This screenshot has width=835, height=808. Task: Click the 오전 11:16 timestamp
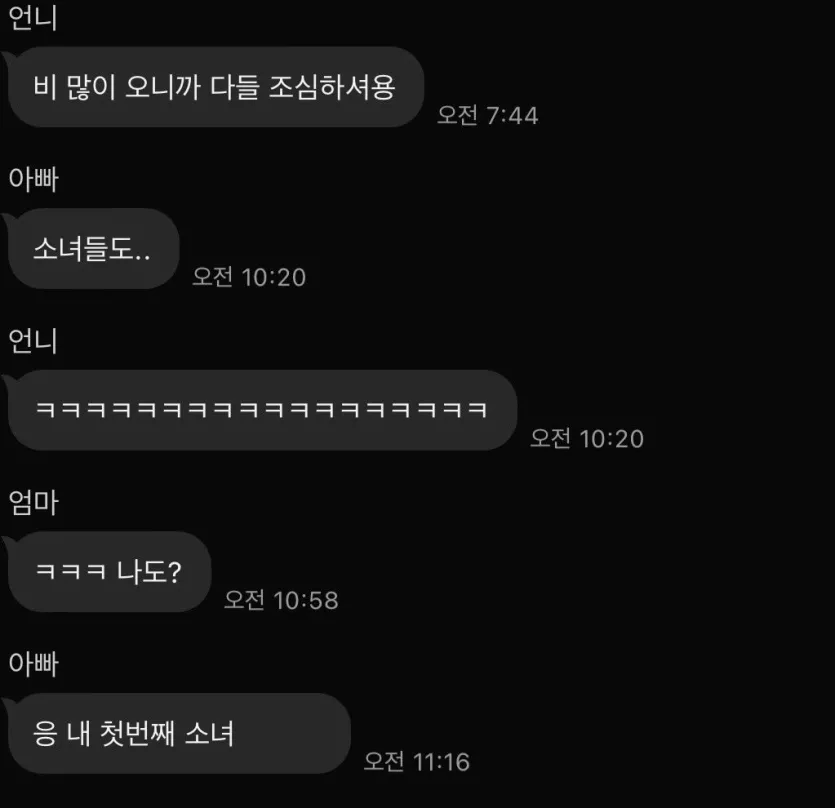(x=416, y=762)
